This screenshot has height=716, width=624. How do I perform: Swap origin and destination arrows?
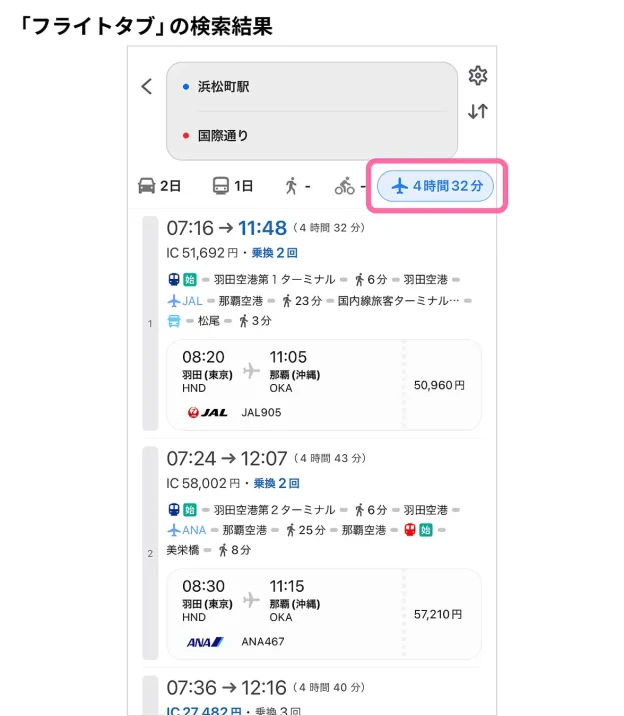click(478, 112)
